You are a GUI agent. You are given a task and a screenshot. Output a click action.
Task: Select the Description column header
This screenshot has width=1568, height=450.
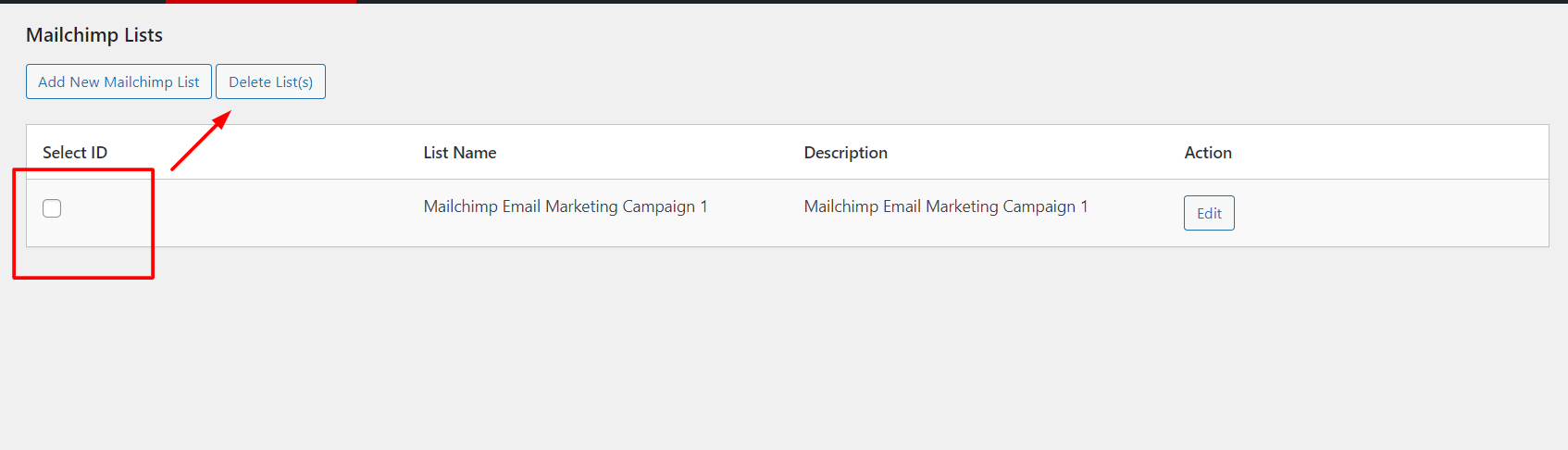coord(845,153)
